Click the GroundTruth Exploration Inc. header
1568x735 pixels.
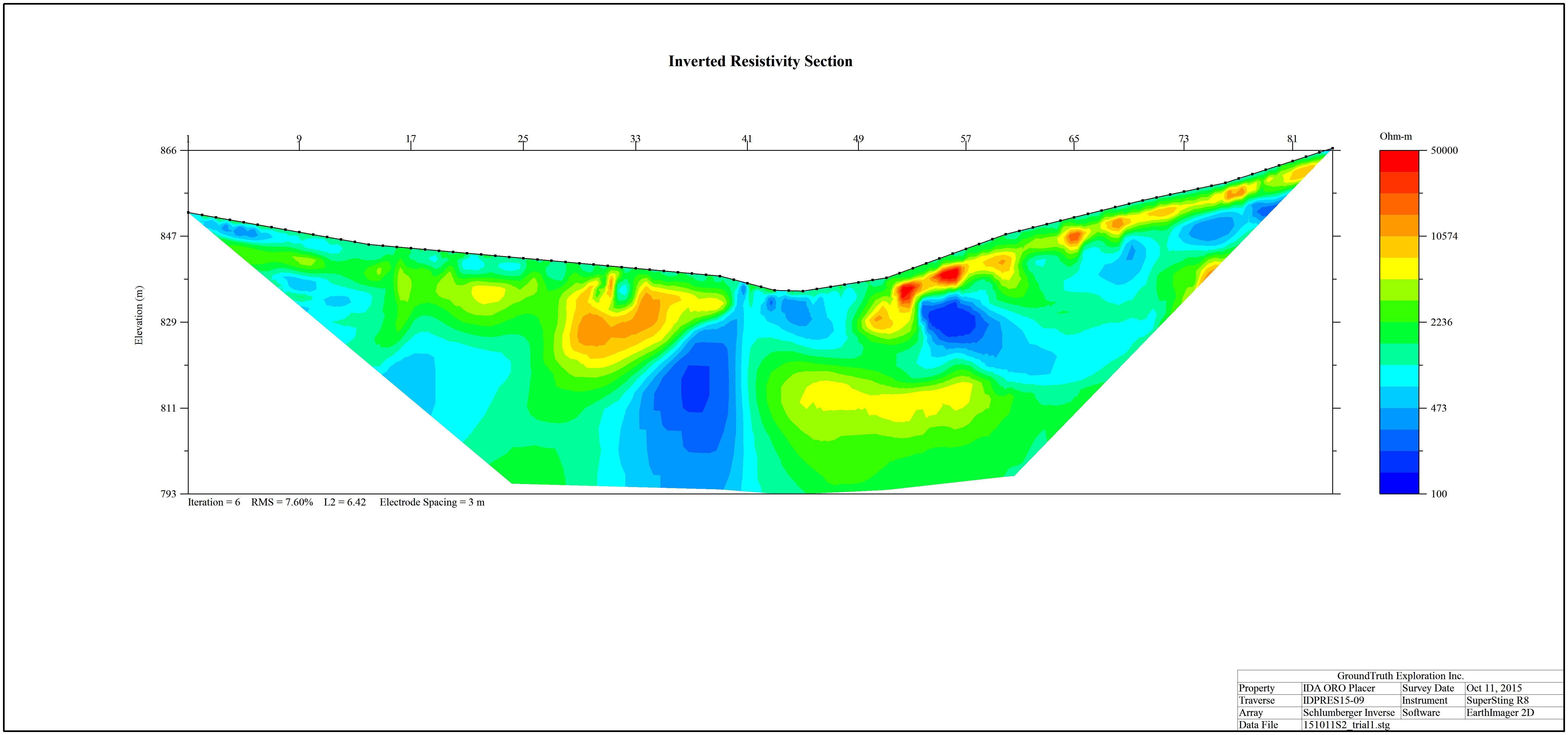(x=1401, y=676)
